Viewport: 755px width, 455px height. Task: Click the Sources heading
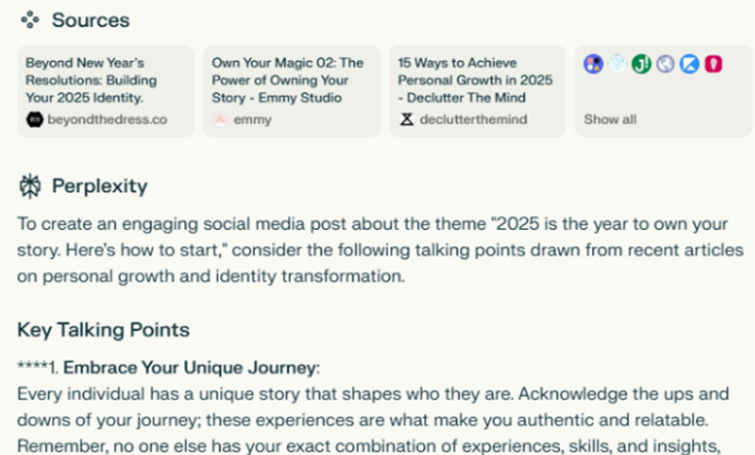coord(91,20)
